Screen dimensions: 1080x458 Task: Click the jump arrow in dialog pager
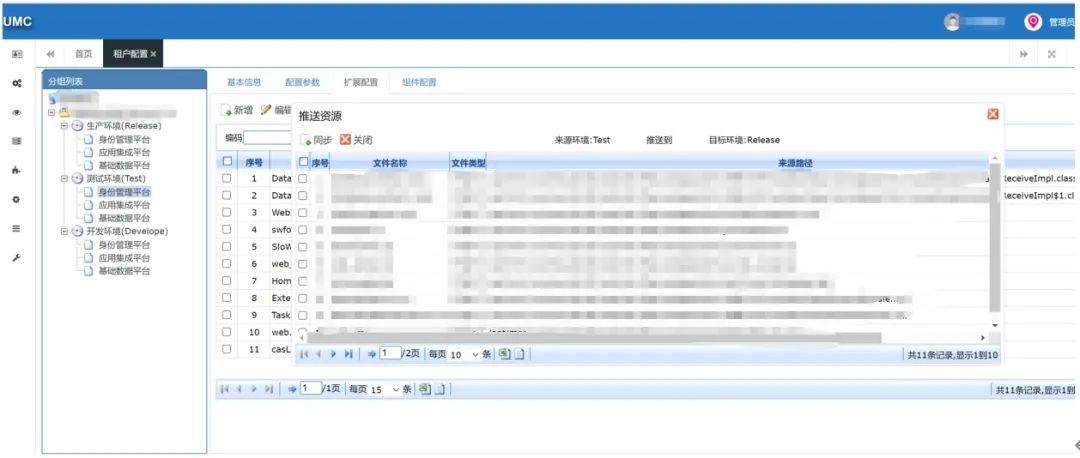[x=371, y=354]
